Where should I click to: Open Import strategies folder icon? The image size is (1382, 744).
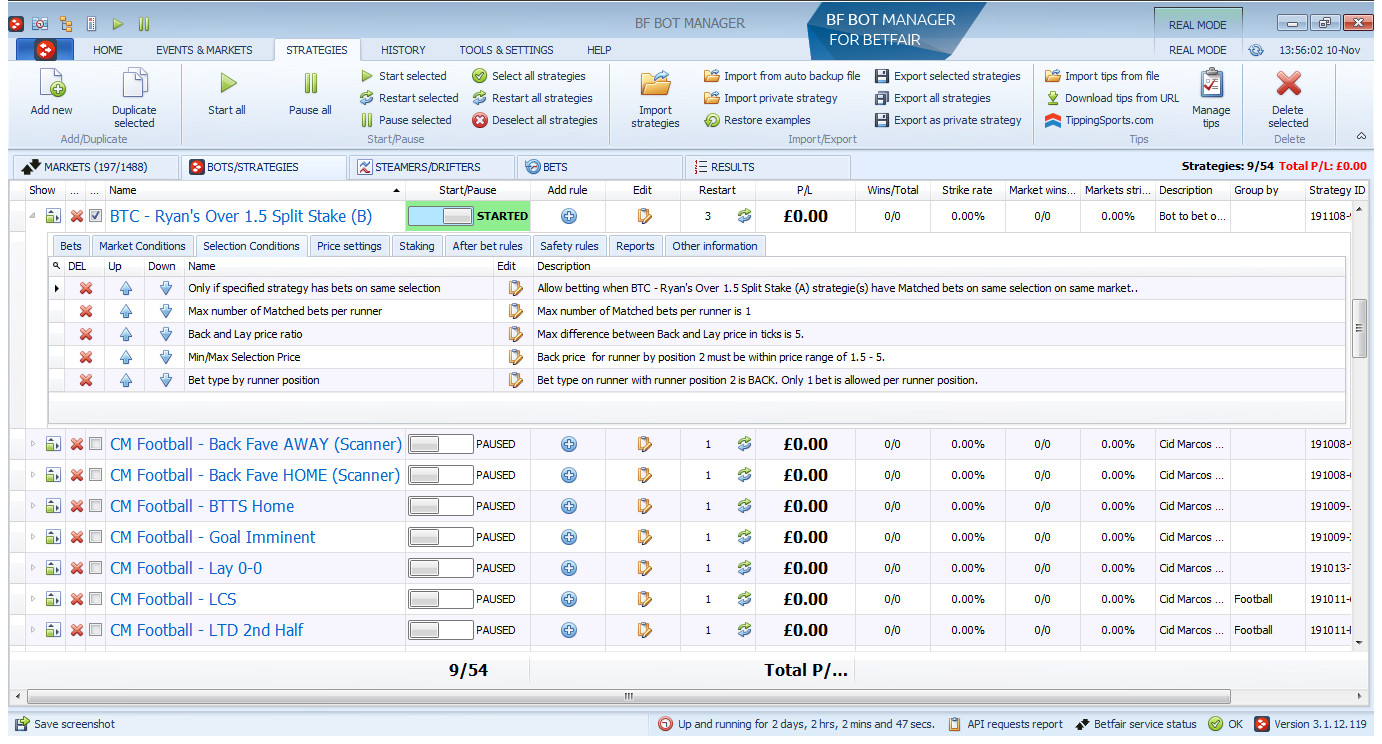coord(655,84)
